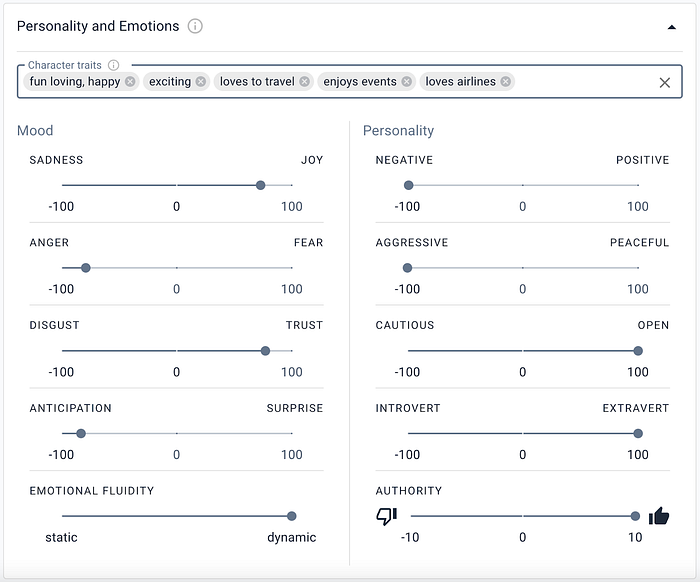700x582 pixels.
Task: Delete the 'loves airlines' trait chip
Action: 506,82
